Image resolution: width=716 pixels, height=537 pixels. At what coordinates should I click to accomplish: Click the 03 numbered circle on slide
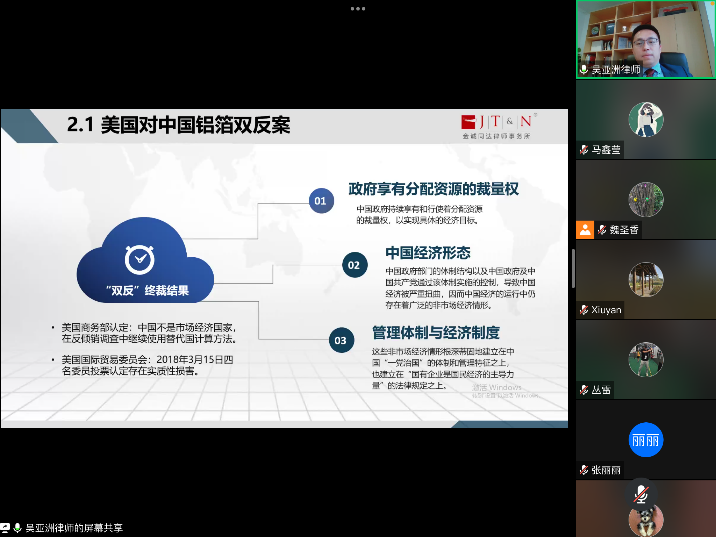340,340
